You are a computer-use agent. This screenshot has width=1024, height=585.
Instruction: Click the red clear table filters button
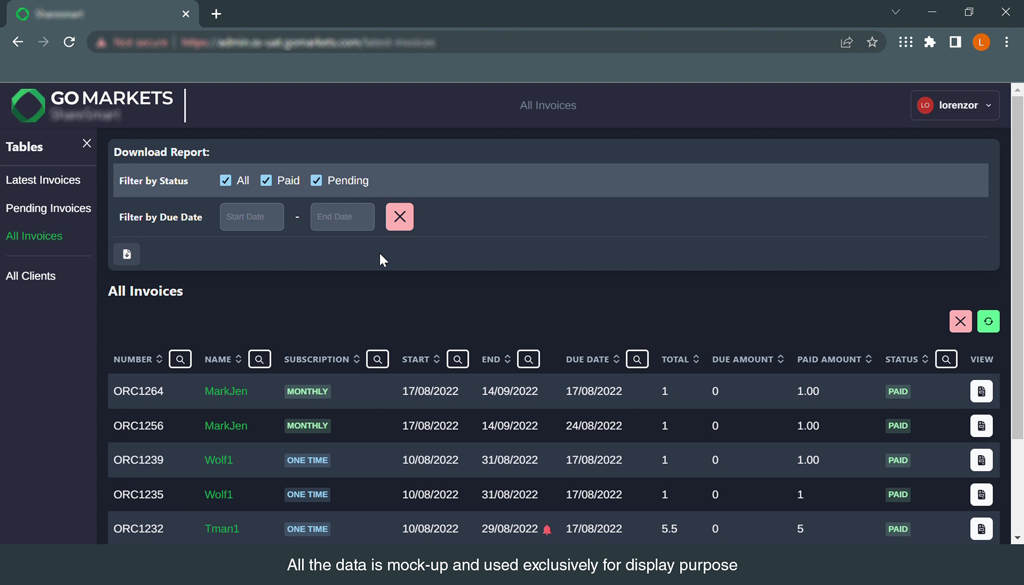tap(960, 321)
